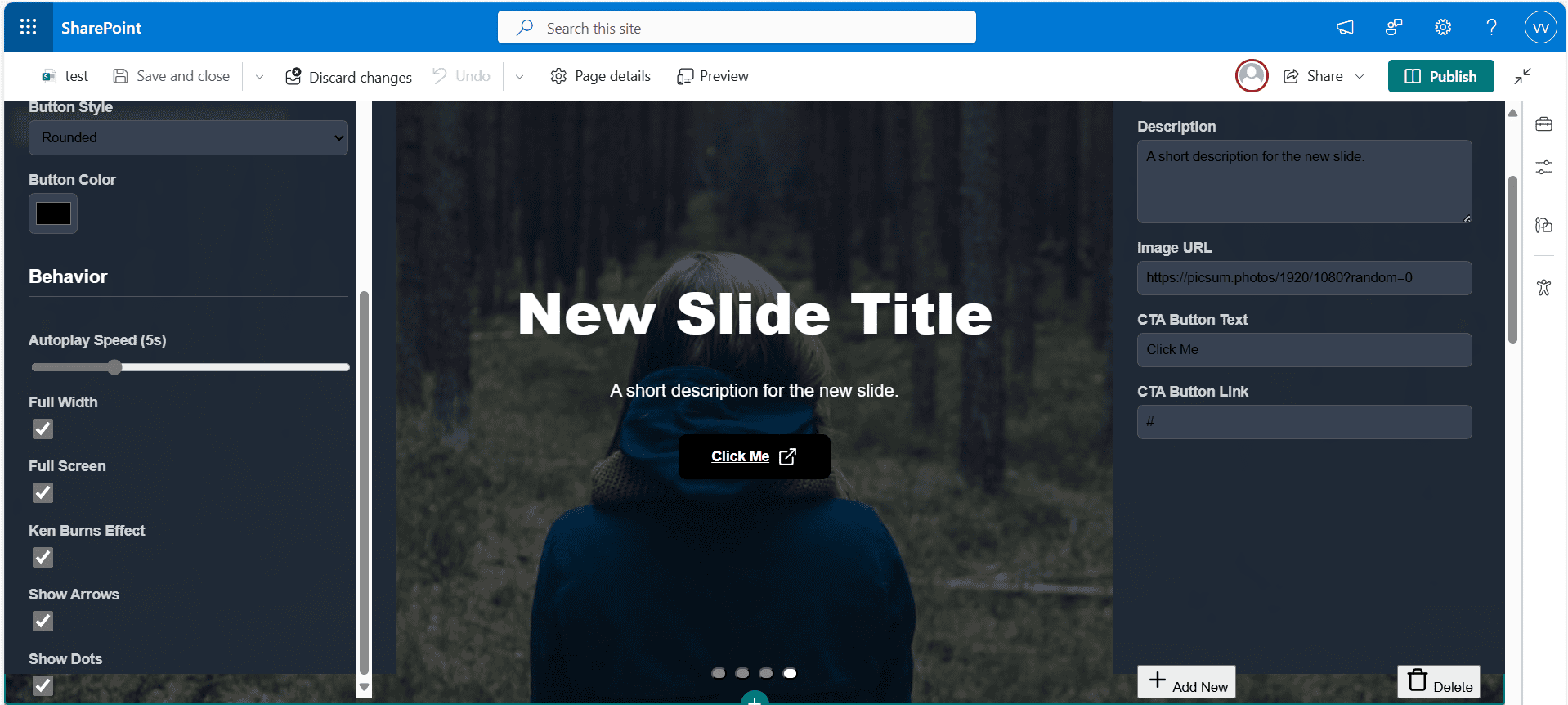Disable the Show Arrows checkbox

[43, 621]
